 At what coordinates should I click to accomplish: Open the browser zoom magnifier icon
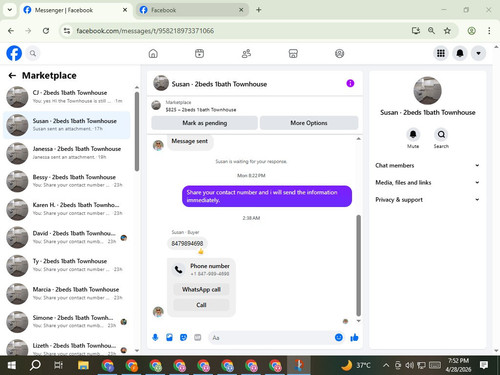[x=431, y=31]
